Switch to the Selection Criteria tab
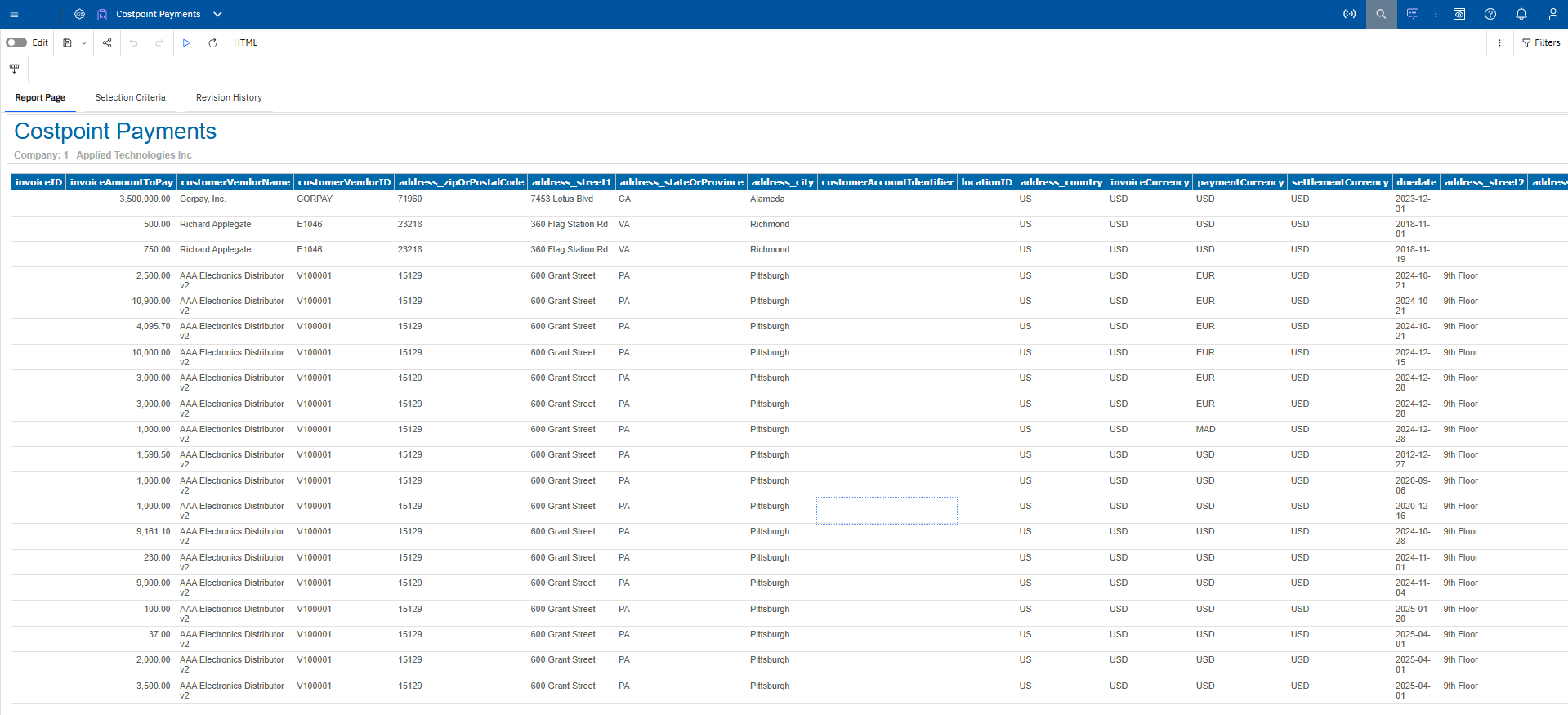Viewport: 1568px width, 715px height. (130, 97)
